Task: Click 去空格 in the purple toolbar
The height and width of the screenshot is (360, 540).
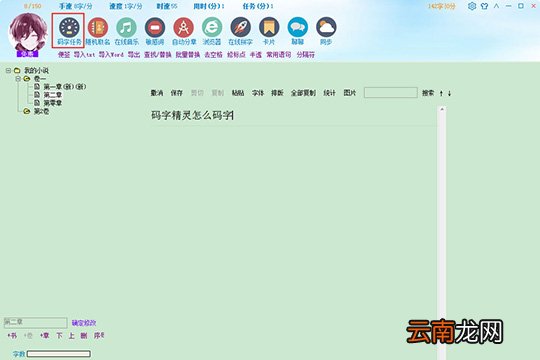Action: 214,55
